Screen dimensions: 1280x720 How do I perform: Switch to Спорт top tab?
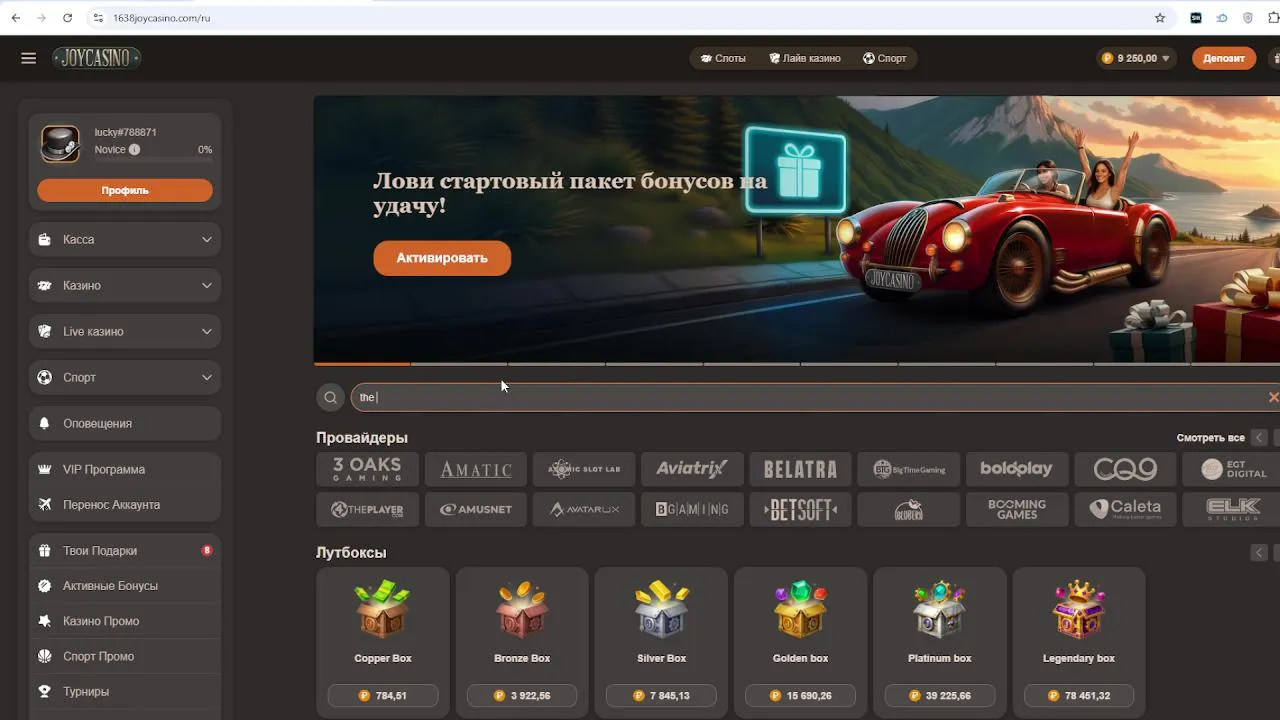pos(885,58)
